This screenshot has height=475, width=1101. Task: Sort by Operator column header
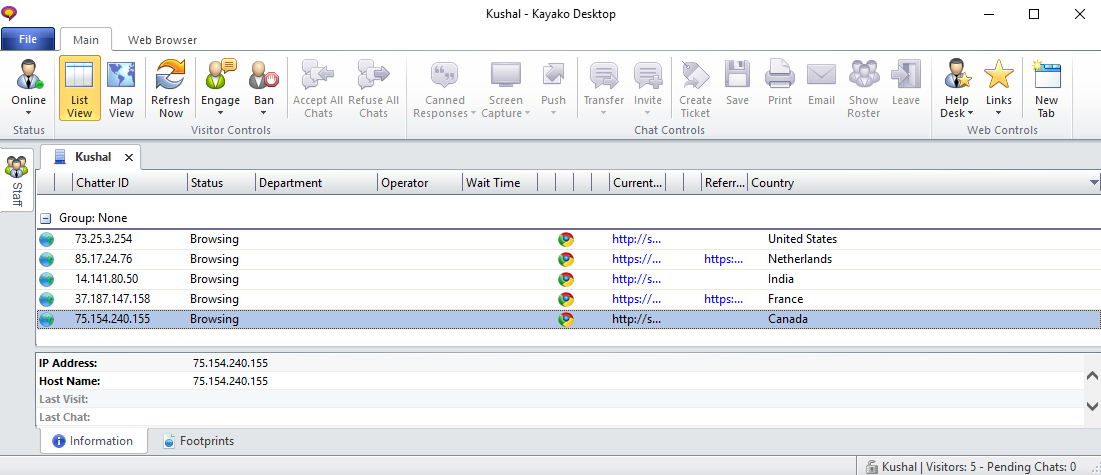[x=419, y=183]
